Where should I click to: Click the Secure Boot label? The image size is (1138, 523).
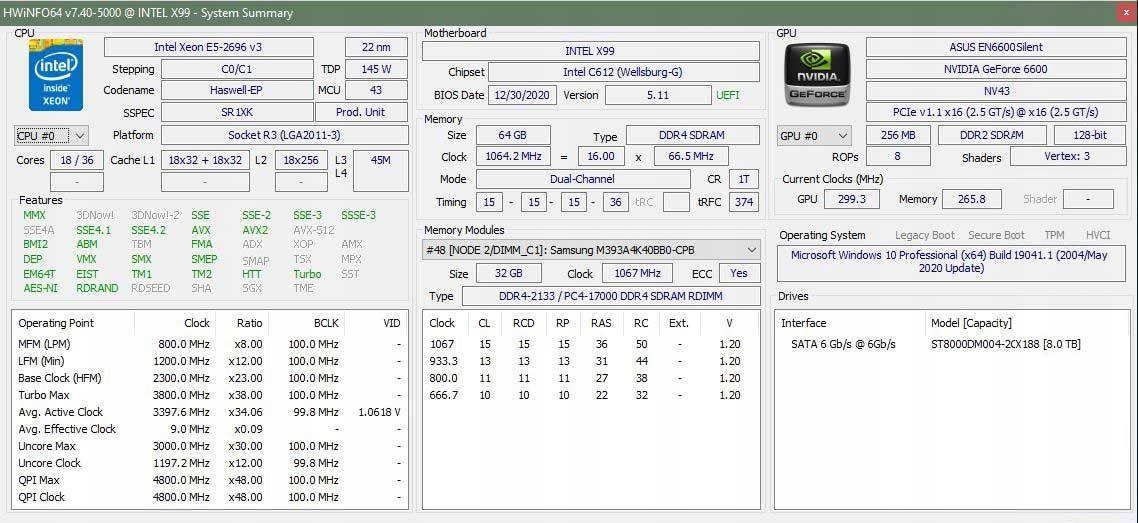pos(996,235)
